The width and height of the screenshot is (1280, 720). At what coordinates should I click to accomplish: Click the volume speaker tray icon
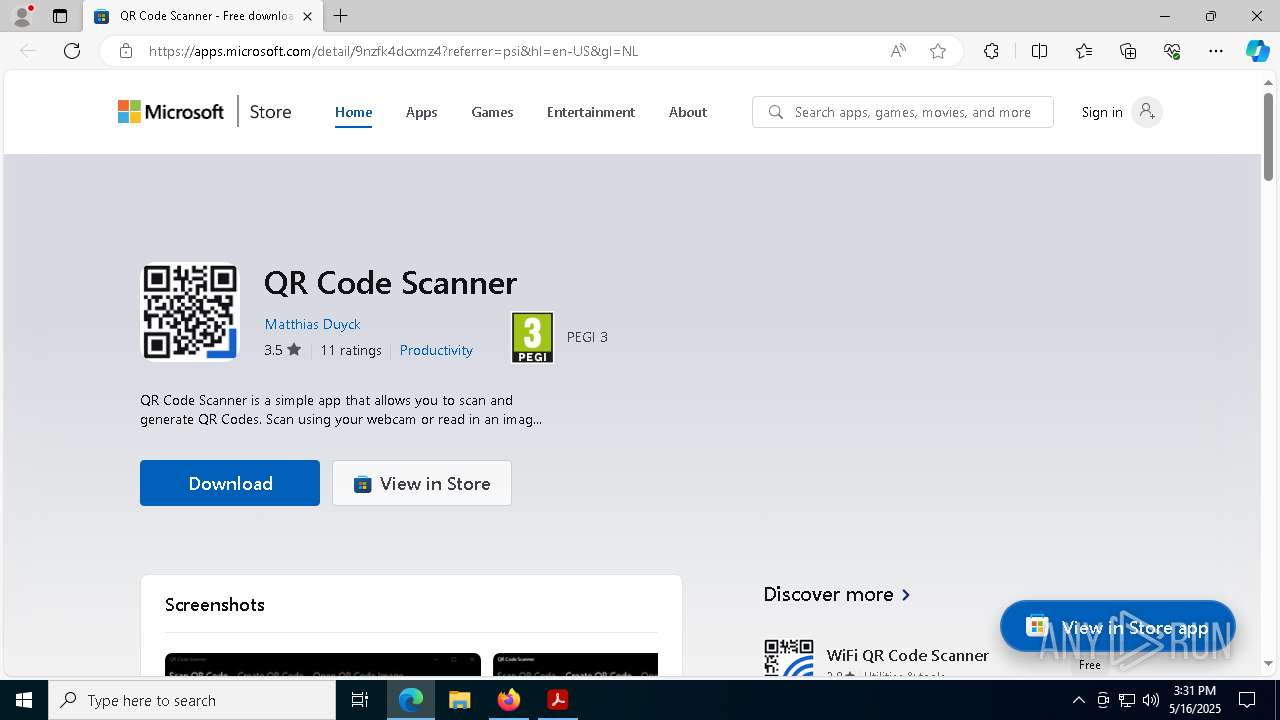pyautogui.click(x=1151, y=700)
